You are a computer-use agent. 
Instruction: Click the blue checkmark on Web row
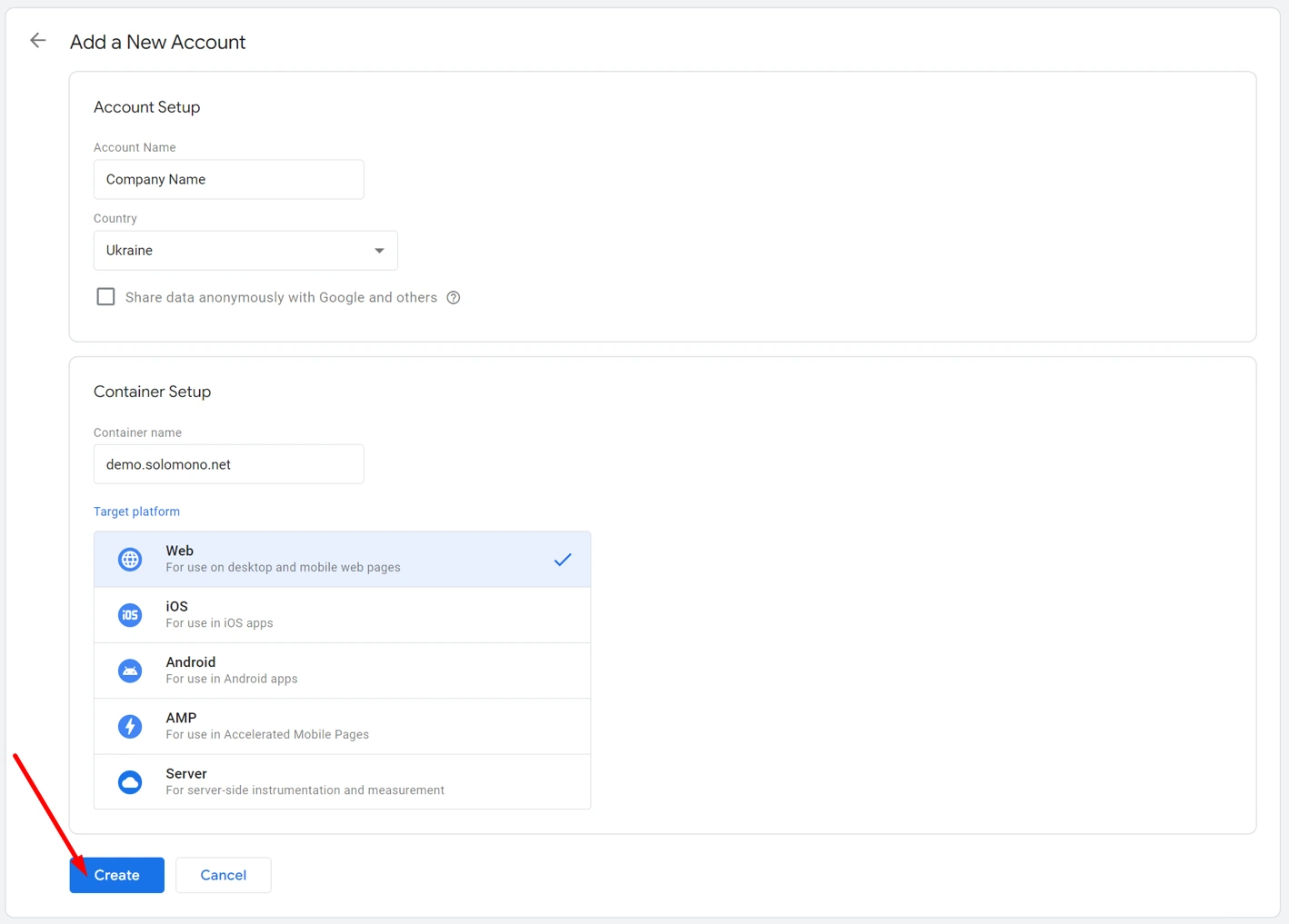(x=563, y=560)
